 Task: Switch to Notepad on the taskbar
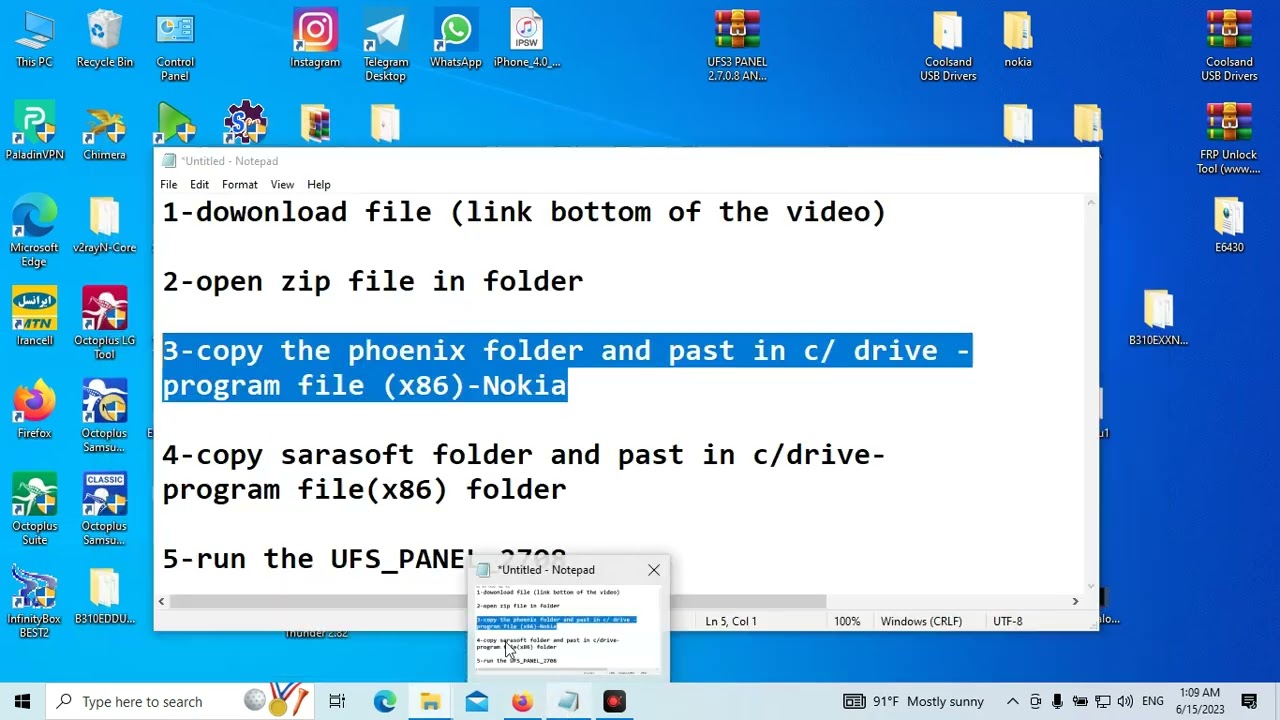point(568,702)
